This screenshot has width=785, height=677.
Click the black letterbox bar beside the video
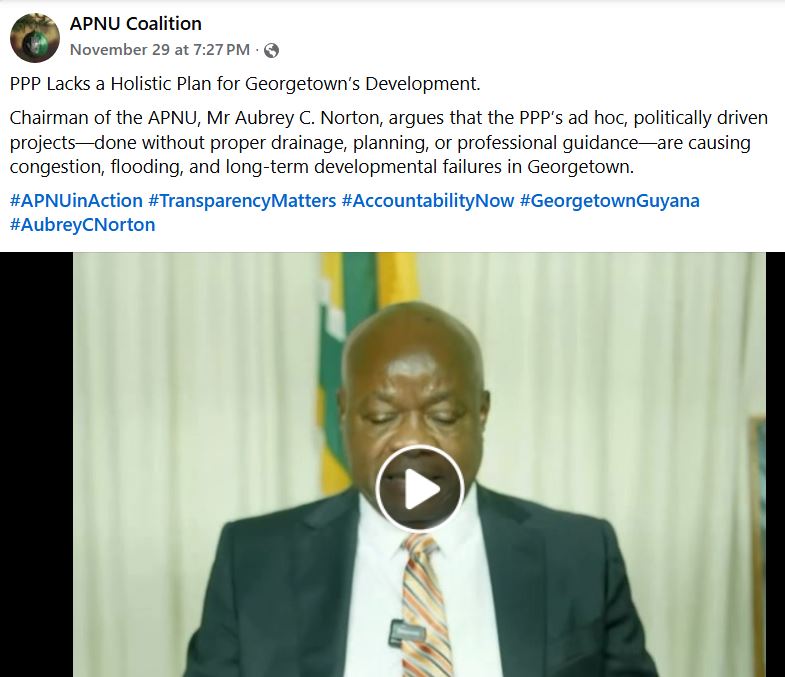pos(37,465)
